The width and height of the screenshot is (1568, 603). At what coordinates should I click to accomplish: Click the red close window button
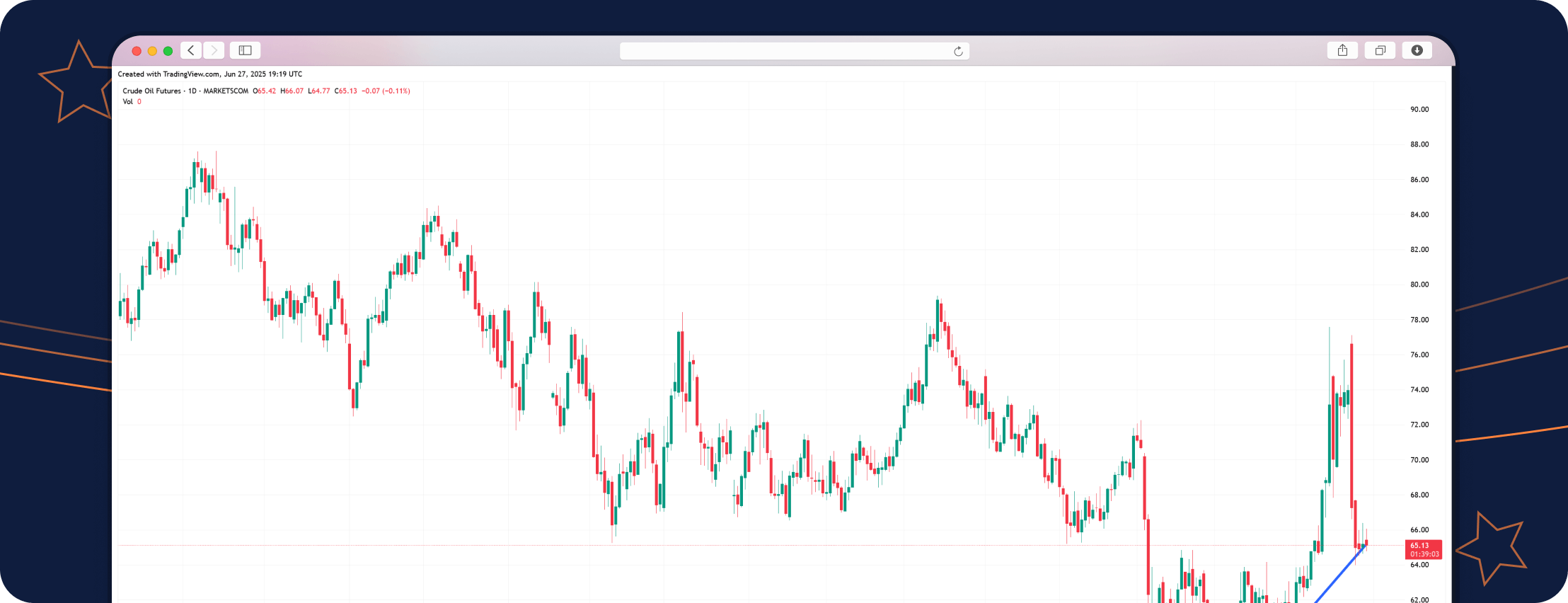[137, 51]
